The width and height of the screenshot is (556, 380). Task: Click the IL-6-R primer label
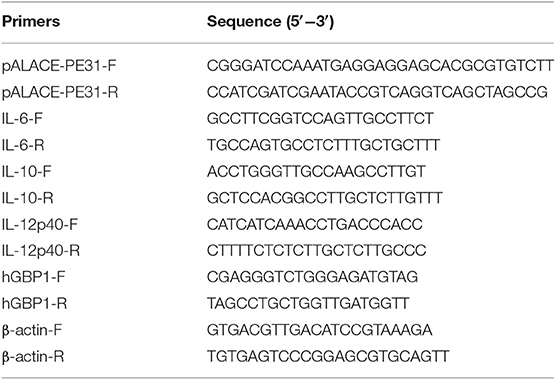[23, 145]
